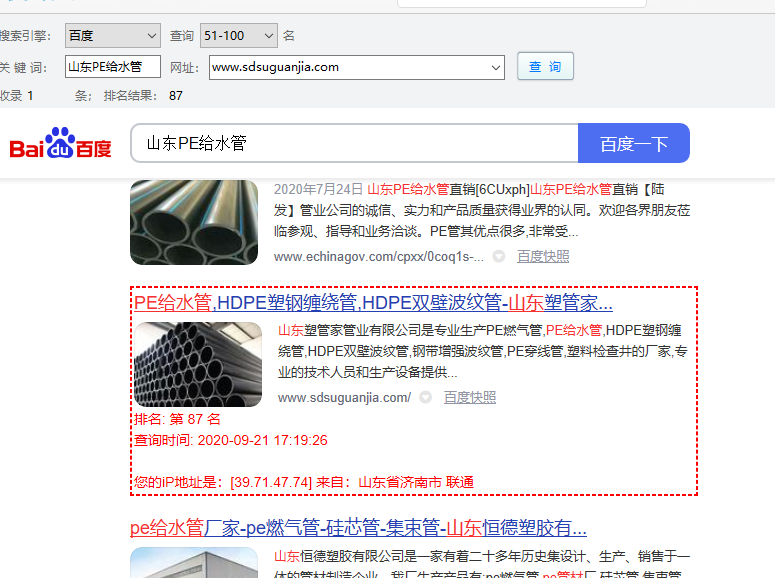Screen dimensions: 775x578
Task: Click the 排名: 第 87 名 text
Action: [177, 419]
